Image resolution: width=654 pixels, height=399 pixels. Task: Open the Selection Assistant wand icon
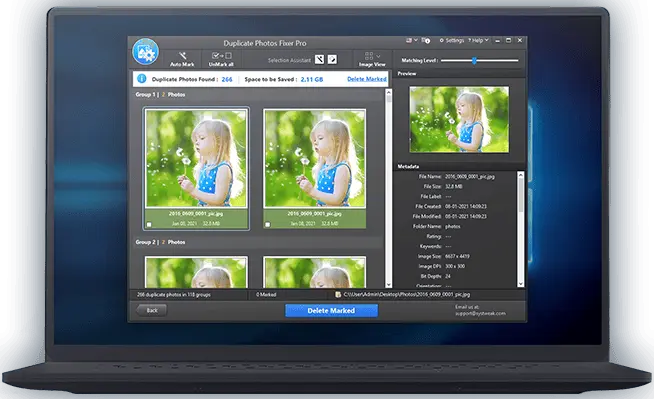319,60
